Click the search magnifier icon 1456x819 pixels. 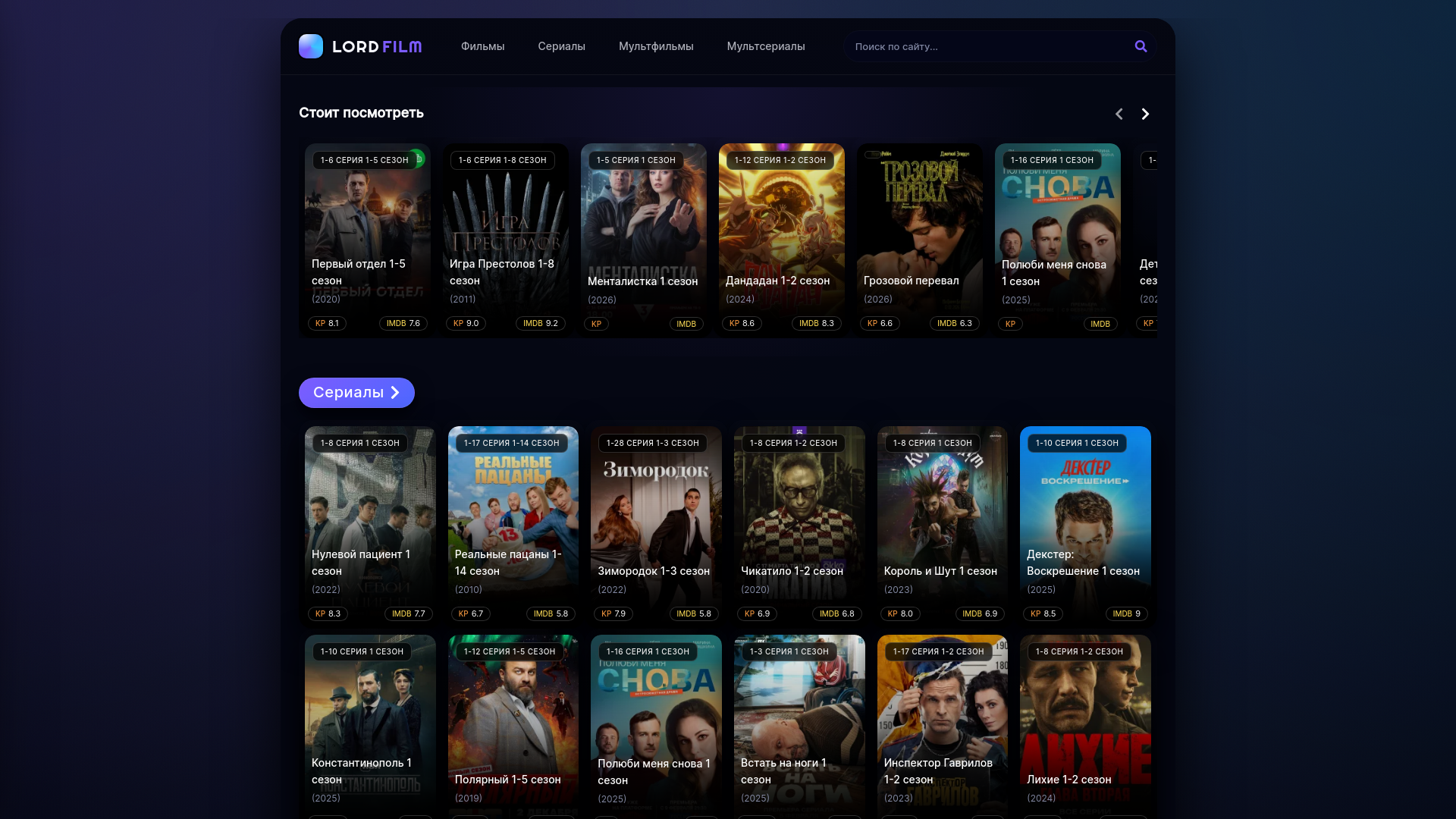point(1141,46)
